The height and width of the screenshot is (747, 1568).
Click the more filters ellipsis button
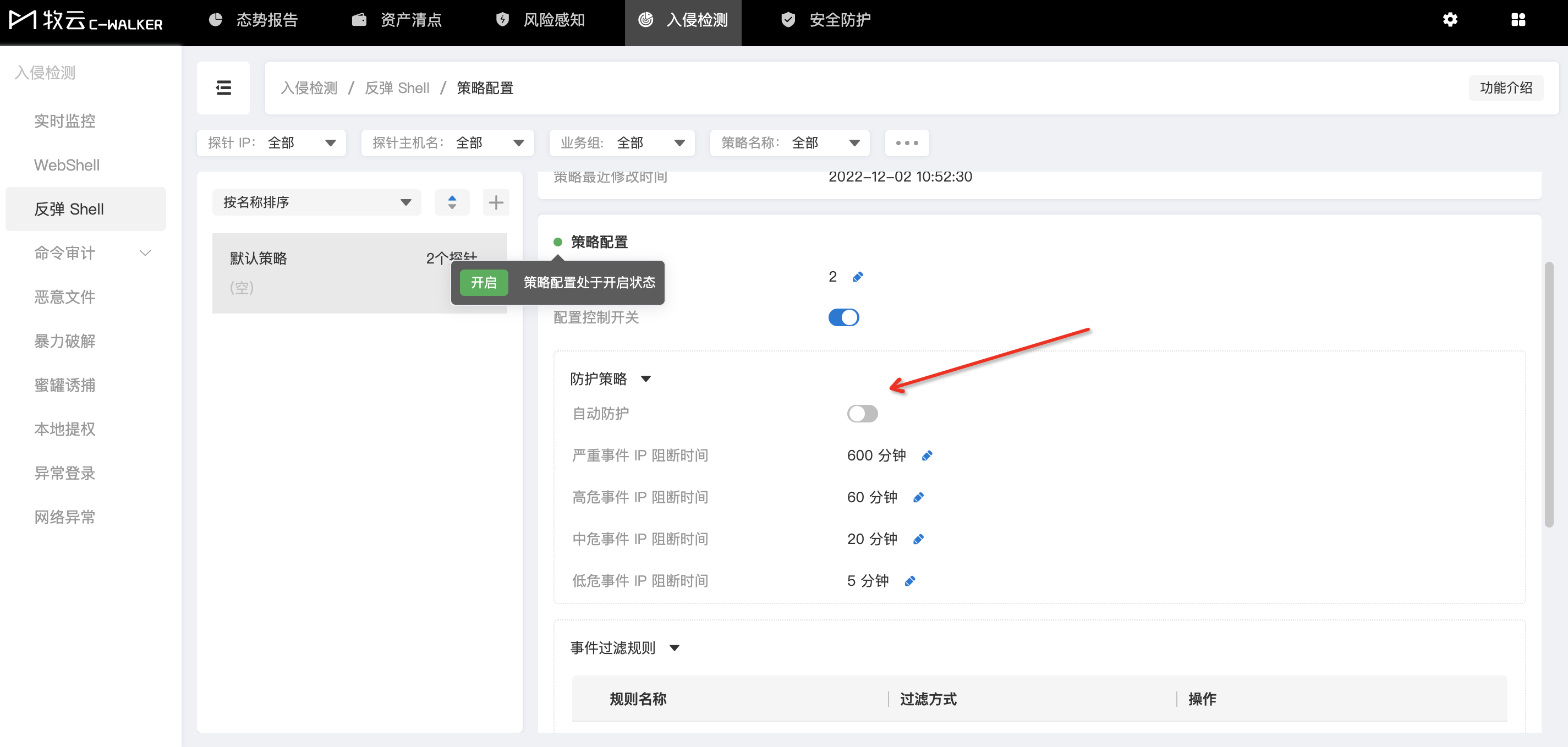(906, 143)
